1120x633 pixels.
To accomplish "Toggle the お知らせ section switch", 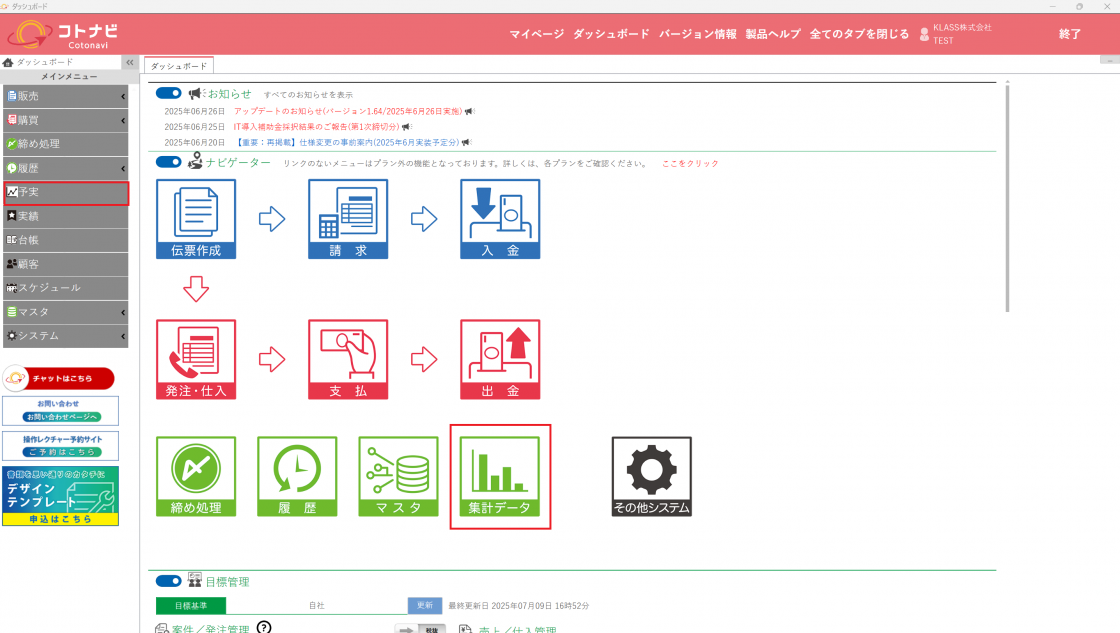I will [169, 93].
